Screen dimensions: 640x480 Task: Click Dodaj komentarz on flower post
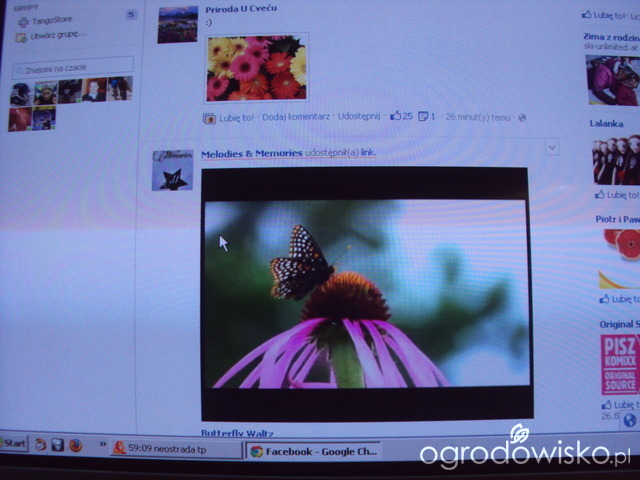click(x=296, y=117)
